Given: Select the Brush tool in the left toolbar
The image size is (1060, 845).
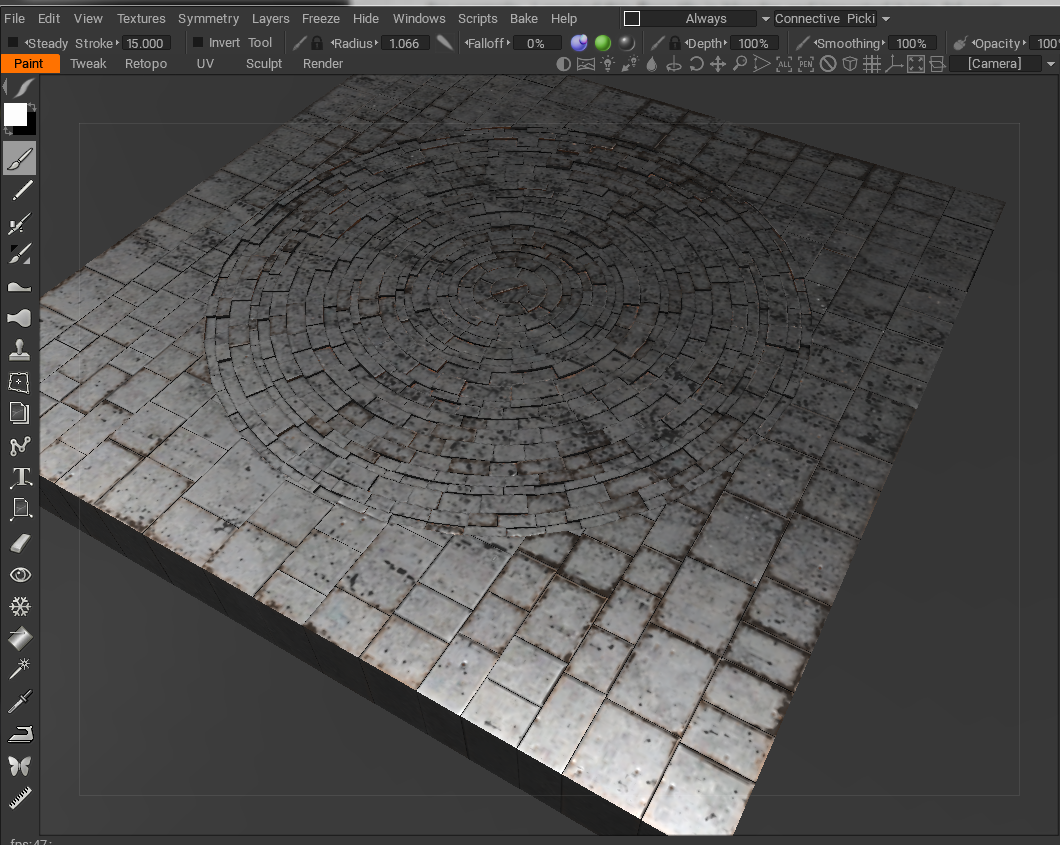Looking at the screenshot, I should [x=20, y=158].
